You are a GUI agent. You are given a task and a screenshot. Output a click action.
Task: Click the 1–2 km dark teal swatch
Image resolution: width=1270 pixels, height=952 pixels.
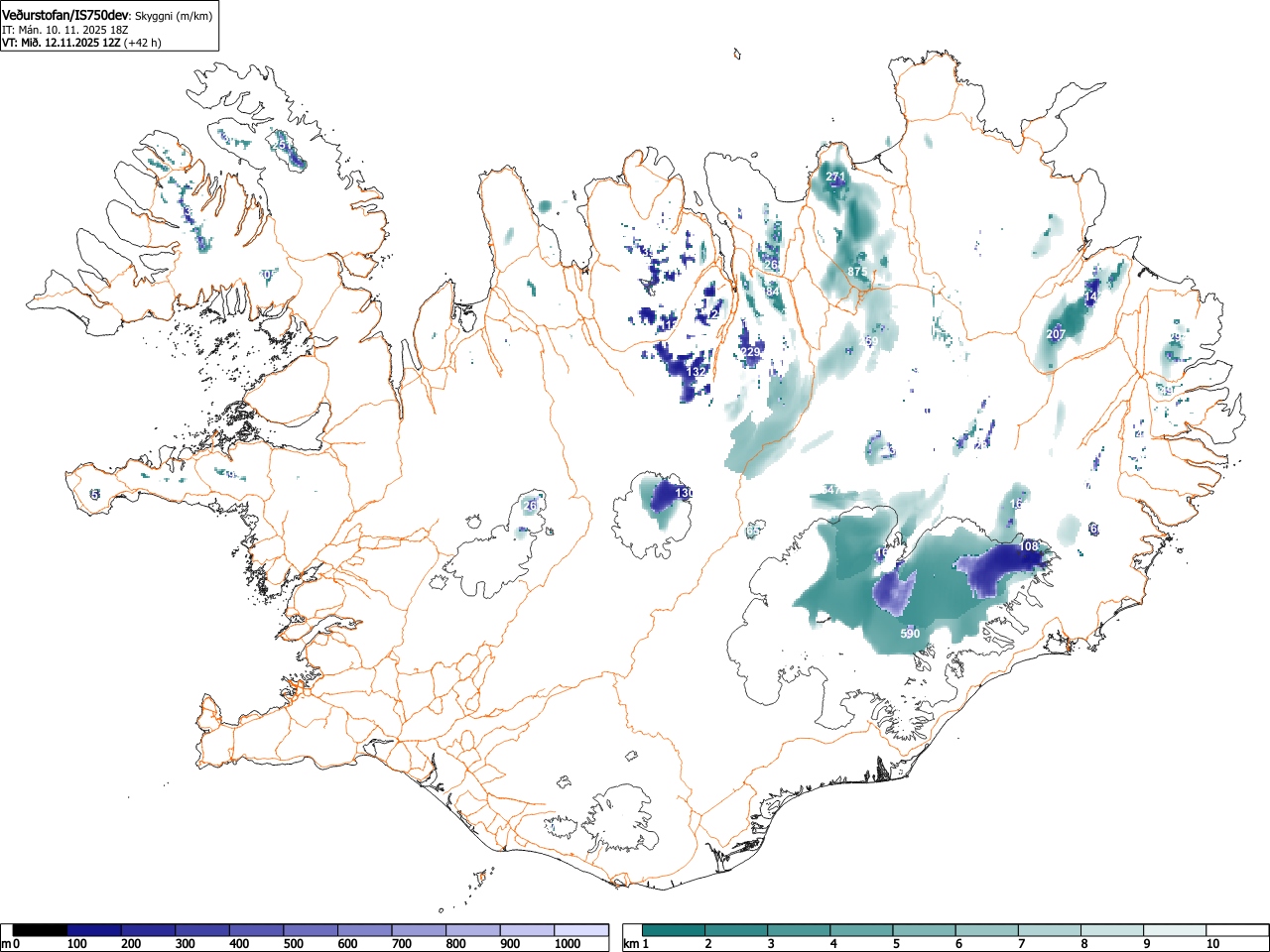pyautogui.click(x=675, y=930)
